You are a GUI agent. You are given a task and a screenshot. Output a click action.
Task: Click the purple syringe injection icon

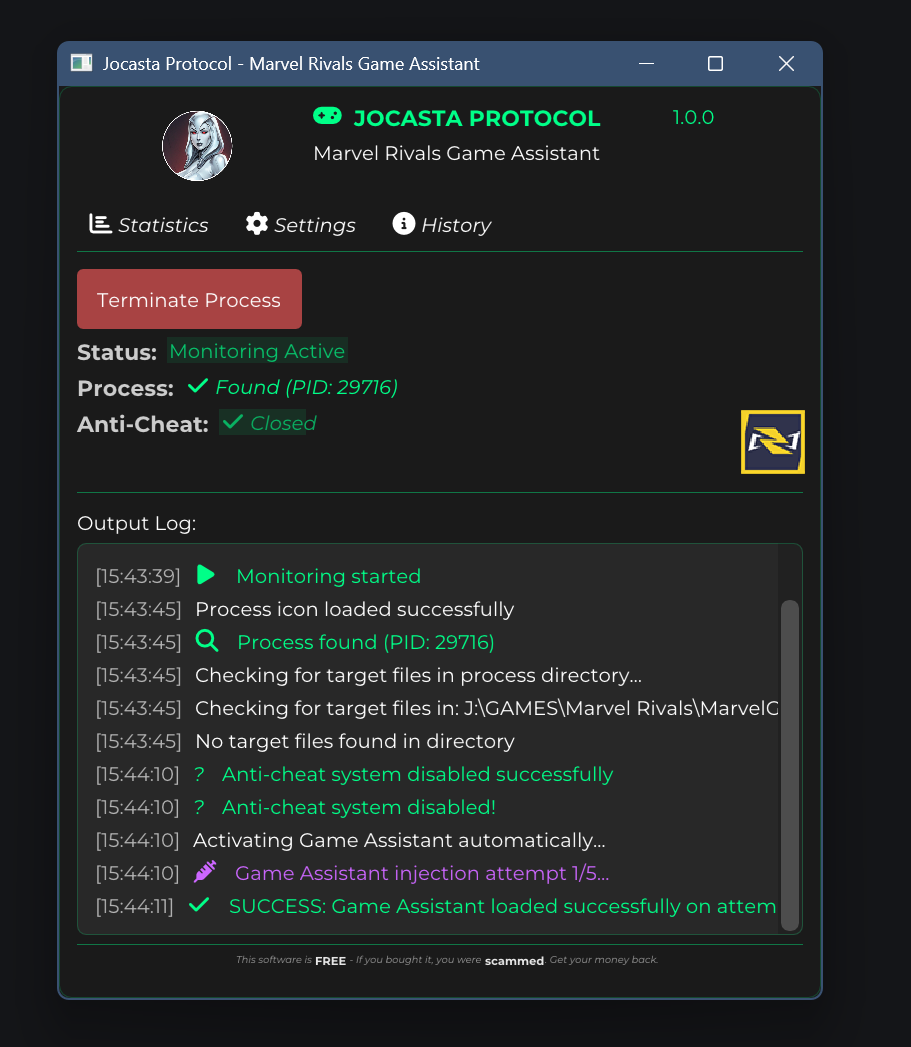pyautogui.click(x=205, y=872)
